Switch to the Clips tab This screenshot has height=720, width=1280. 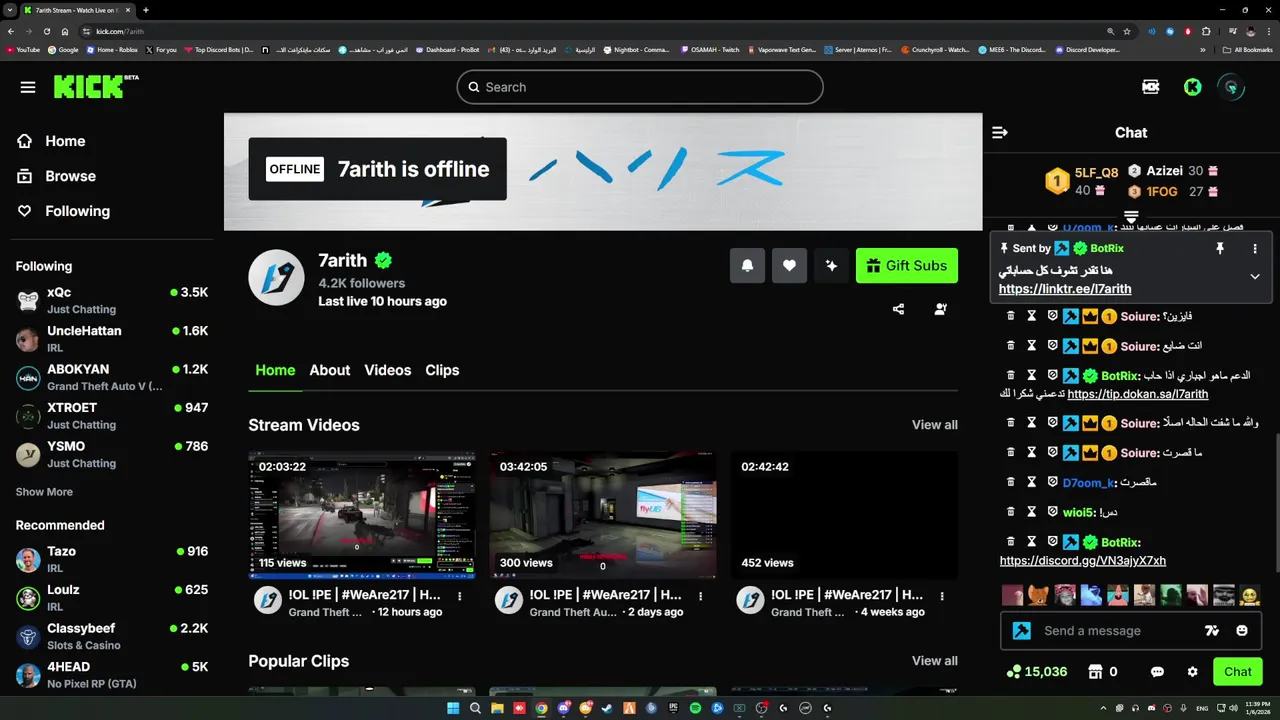[x=442, y=370]
